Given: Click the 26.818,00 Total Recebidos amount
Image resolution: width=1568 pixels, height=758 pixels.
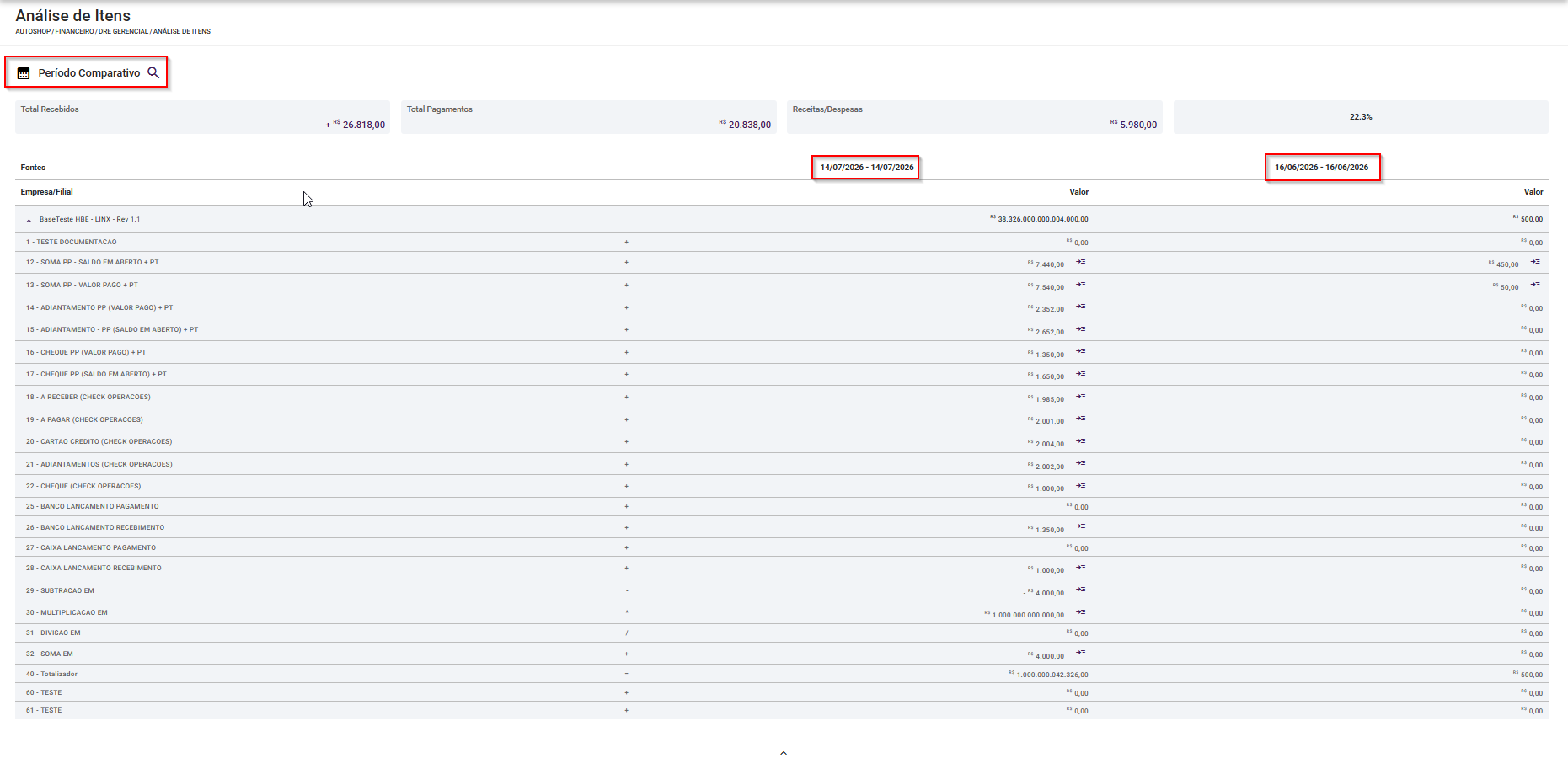Looking at the screenshot, I should coord(356,125).
